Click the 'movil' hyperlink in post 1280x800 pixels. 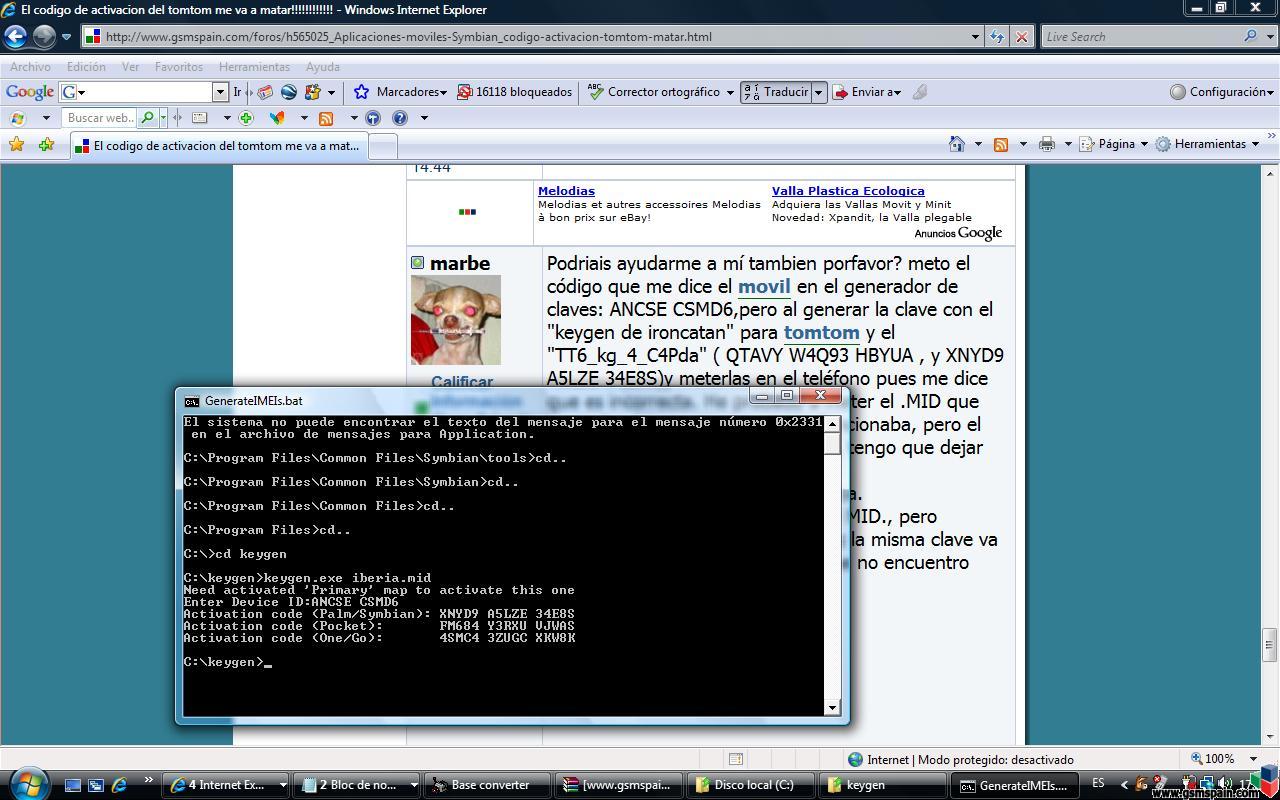pyautogui.click(x=764, y=287)
